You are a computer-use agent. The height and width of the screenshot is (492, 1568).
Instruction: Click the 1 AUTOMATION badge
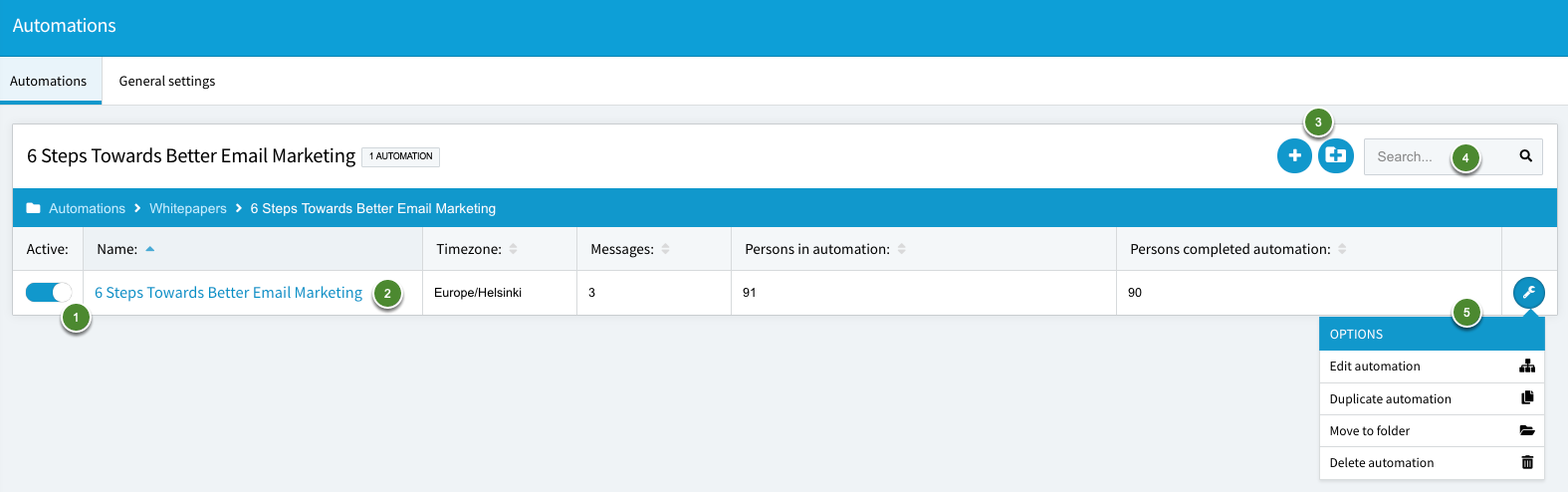[400, 156]
